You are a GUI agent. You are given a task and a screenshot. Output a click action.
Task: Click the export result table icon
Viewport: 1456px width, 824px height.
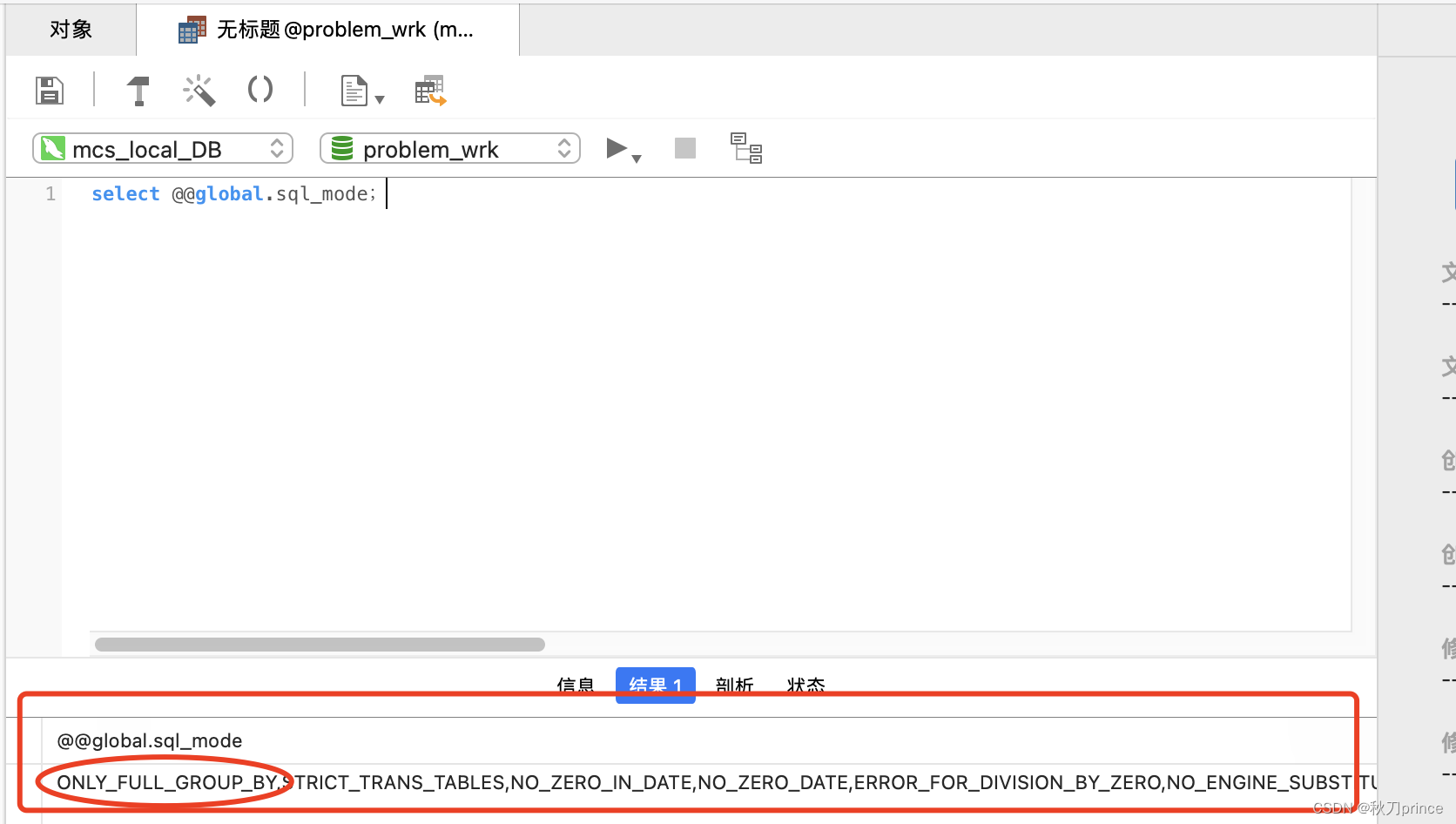[430, 91]
